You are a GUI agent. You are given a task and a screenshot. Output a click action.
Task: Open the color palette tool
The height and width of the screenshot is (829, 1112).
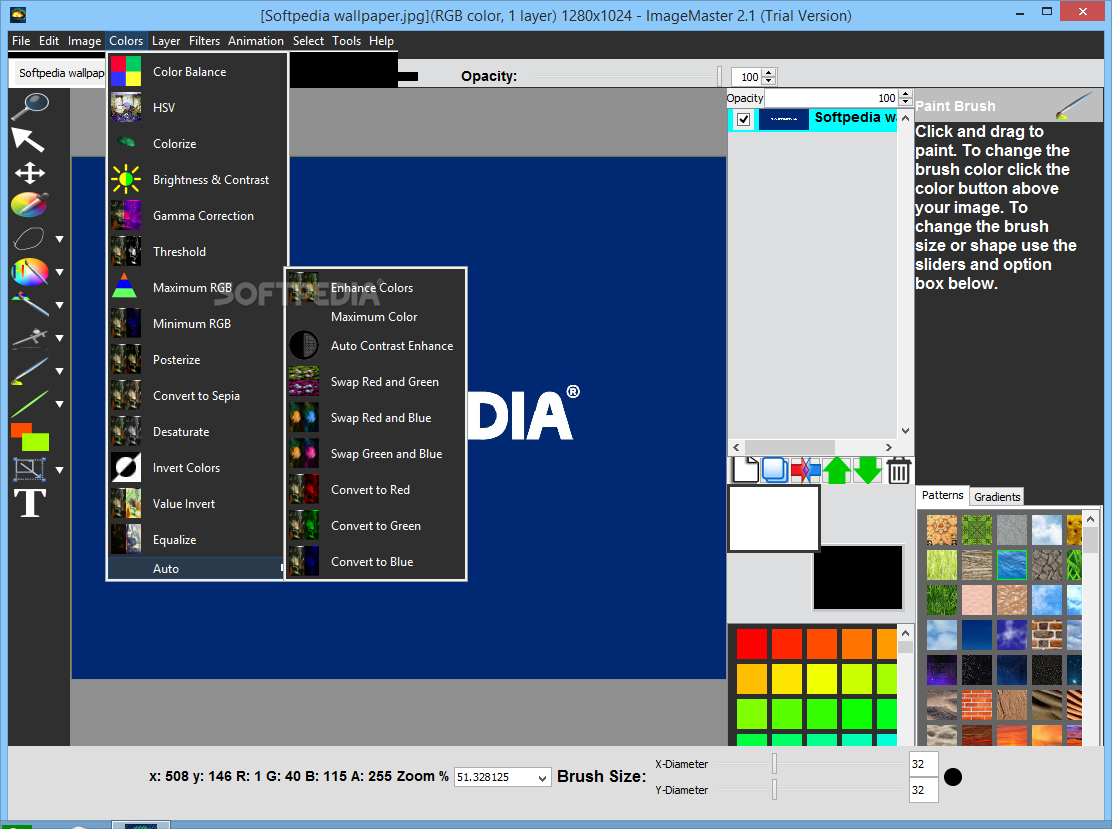click(30, 205)
